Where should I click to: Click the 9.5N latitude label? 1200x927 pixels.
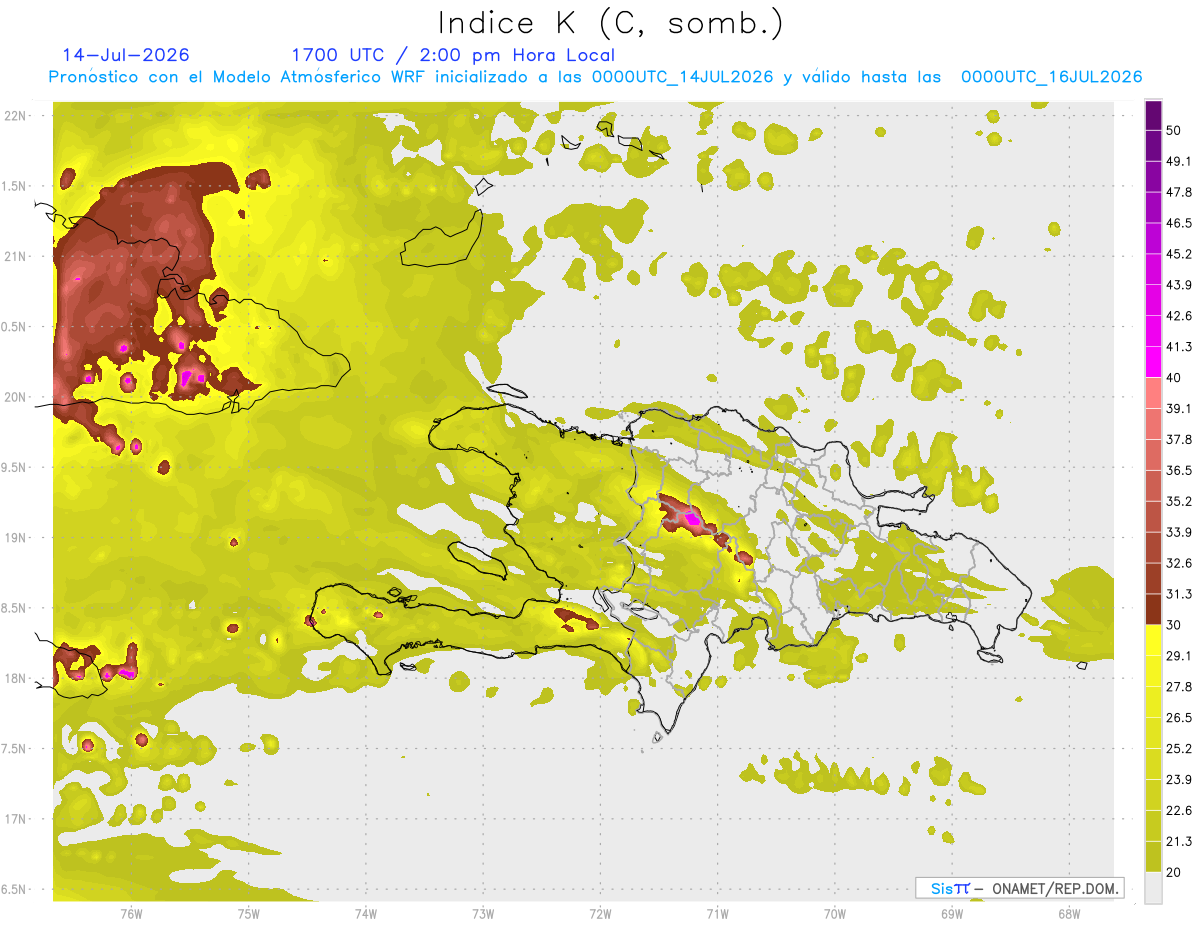[14, 468]
